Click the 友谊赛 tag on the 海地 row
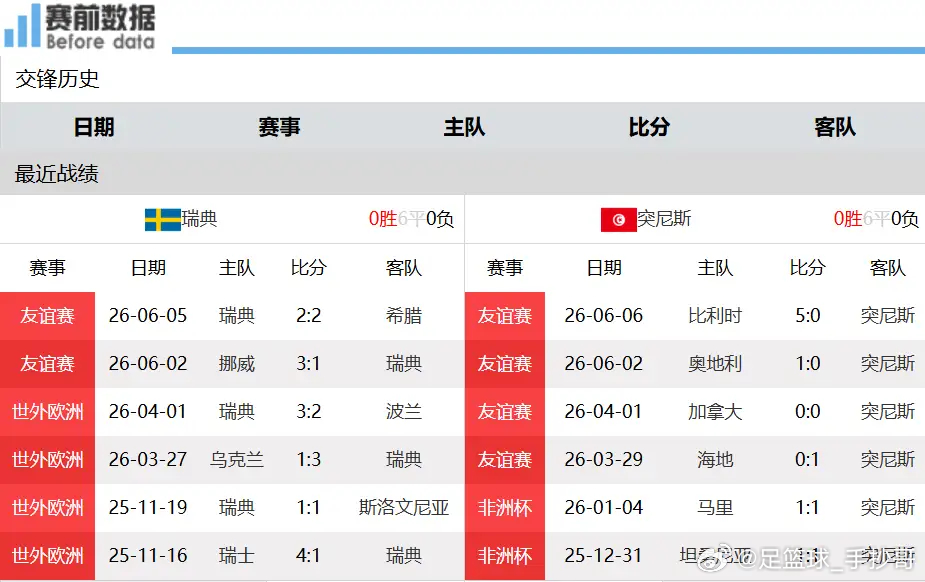This screenshot has height=582, width=925. (x=505, y=460)
